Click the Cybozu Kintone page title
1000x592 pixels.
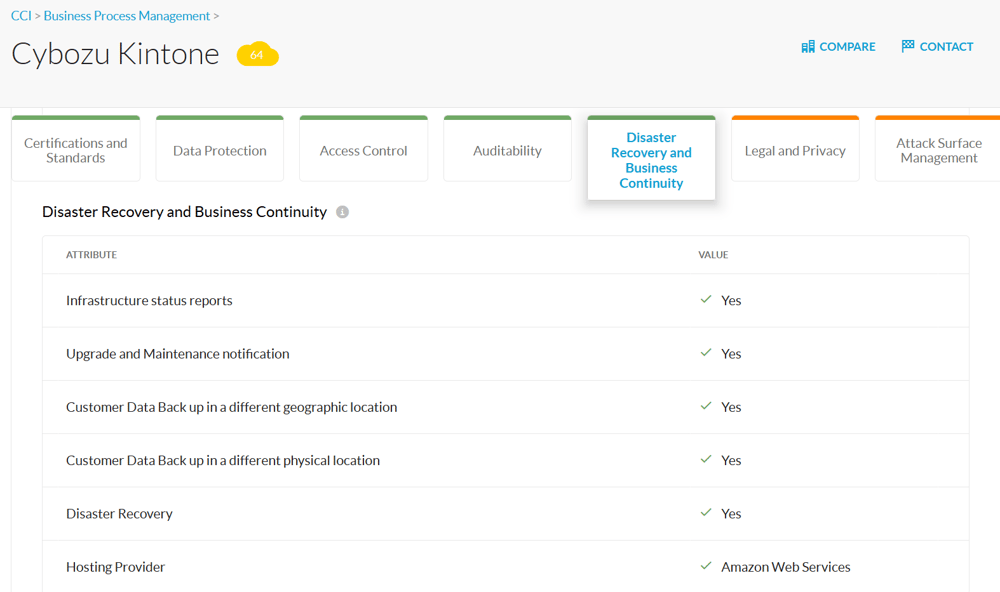[x=115, y=54]
